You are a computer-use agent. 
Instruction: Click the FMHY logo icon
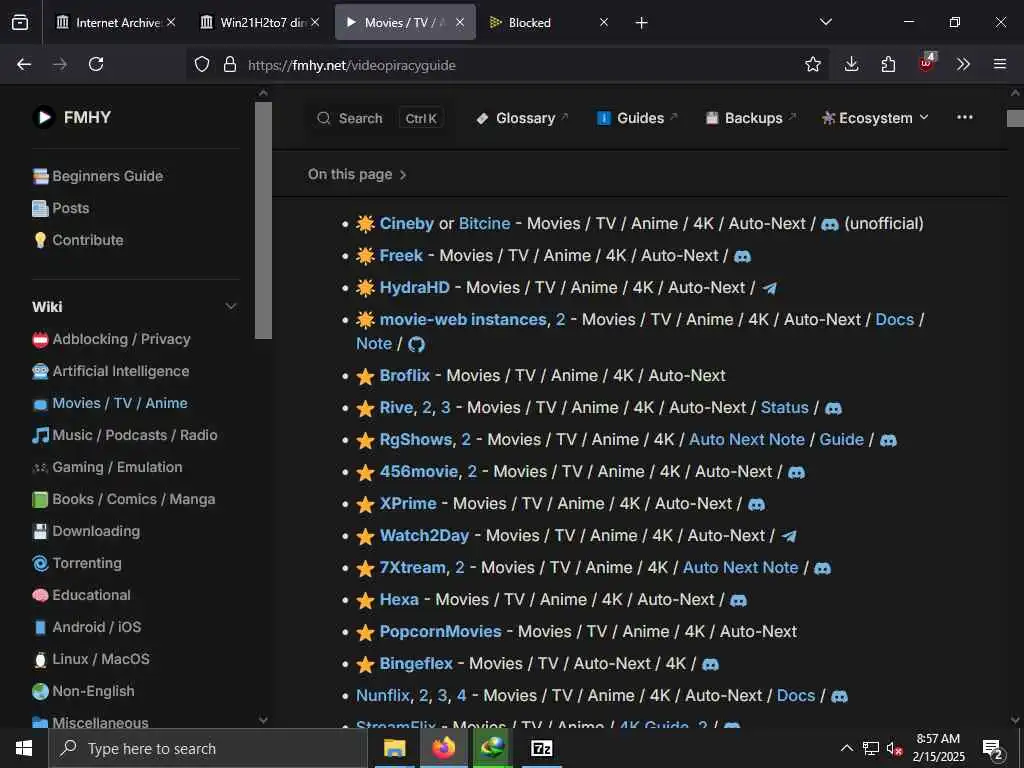(x=44, y=118)
